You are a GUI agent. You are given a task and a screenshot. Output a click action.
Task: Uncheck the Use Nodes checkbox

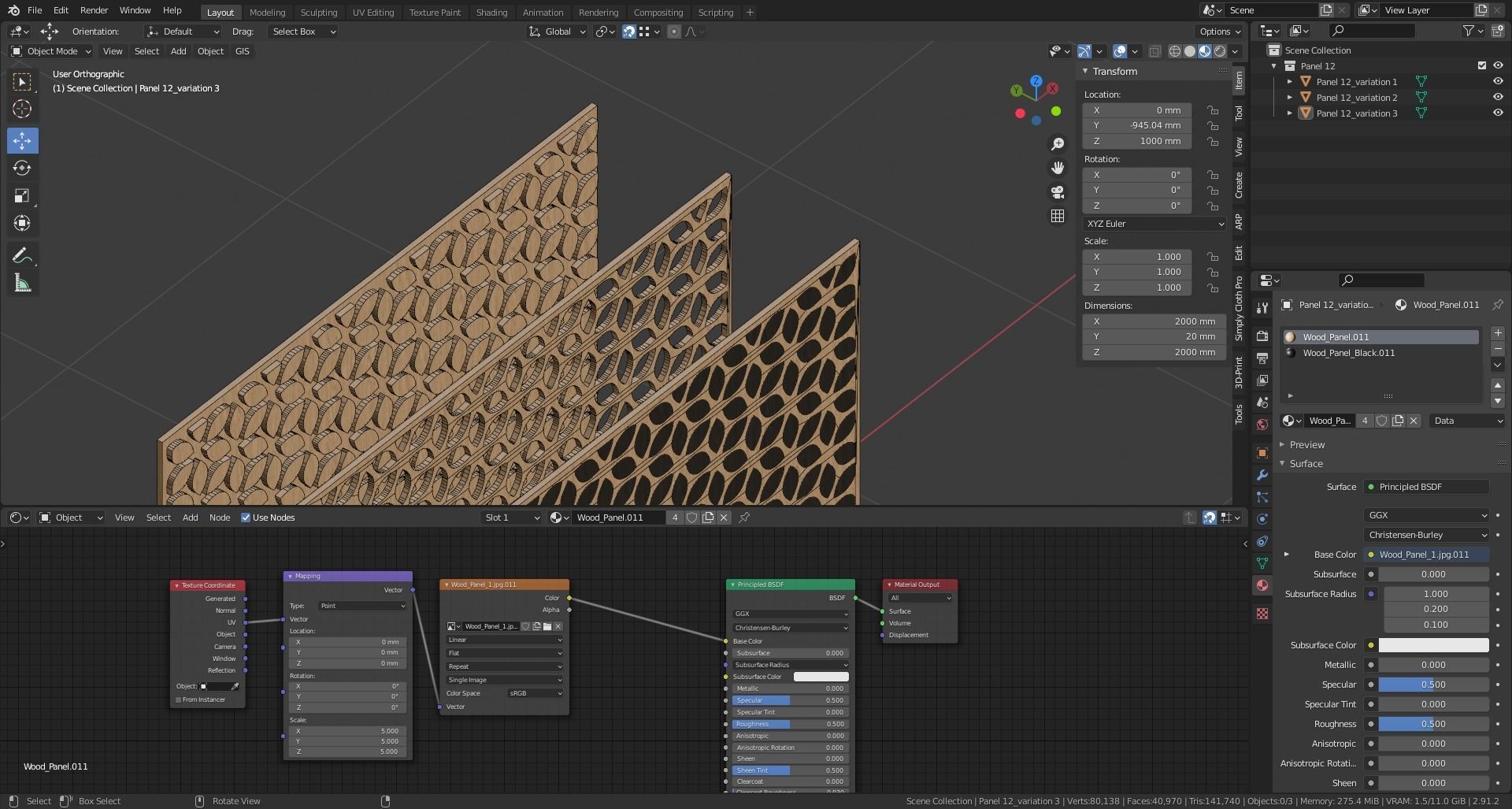tap(246, 518)
